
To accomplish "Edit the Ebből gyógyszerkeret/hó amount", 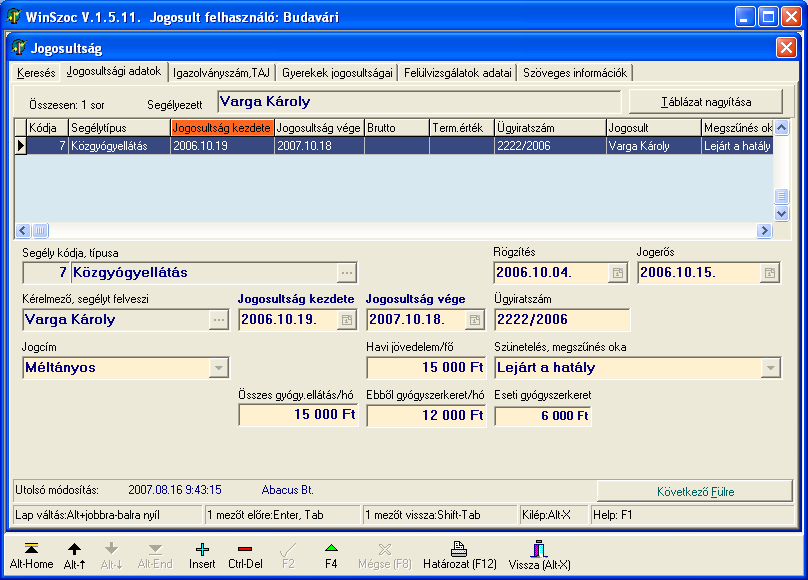I will tap(426, 415).
